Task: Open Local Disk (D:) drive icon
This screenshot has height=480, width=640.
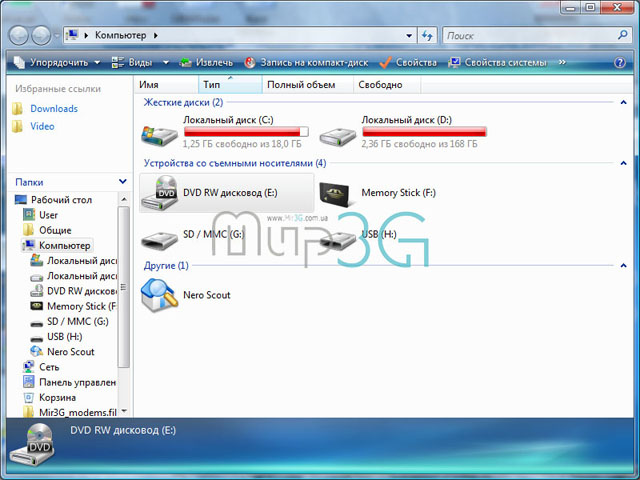Action: tap(337, 136)
